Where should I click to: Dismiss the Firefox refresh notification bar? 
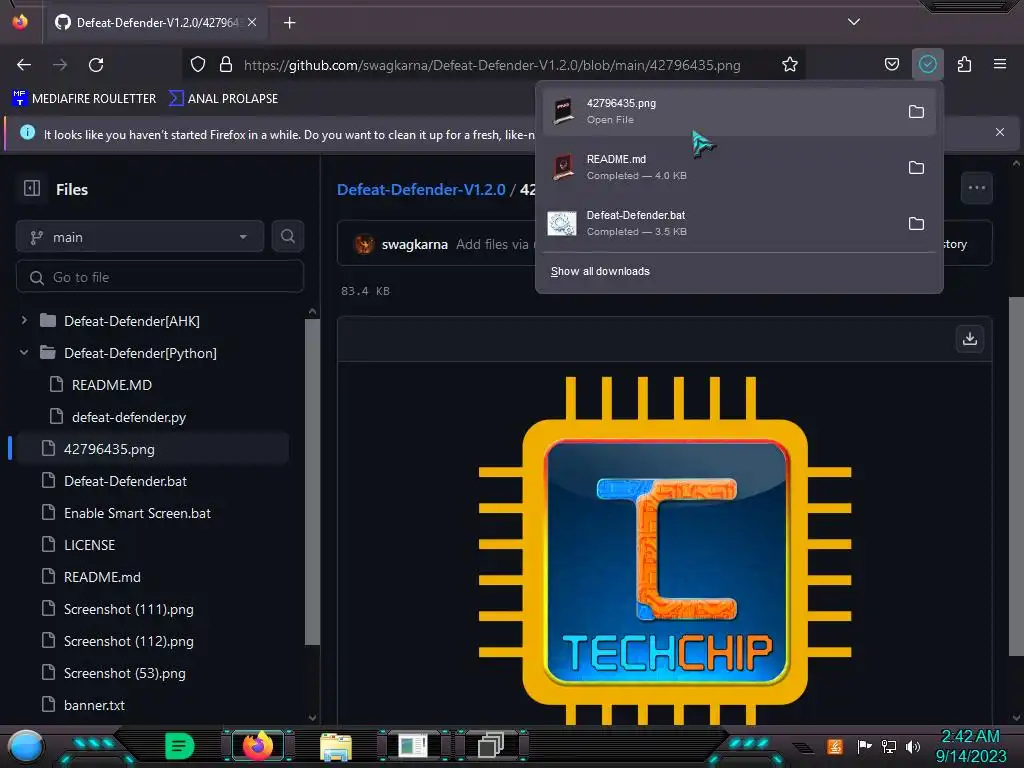pos(999,132)
